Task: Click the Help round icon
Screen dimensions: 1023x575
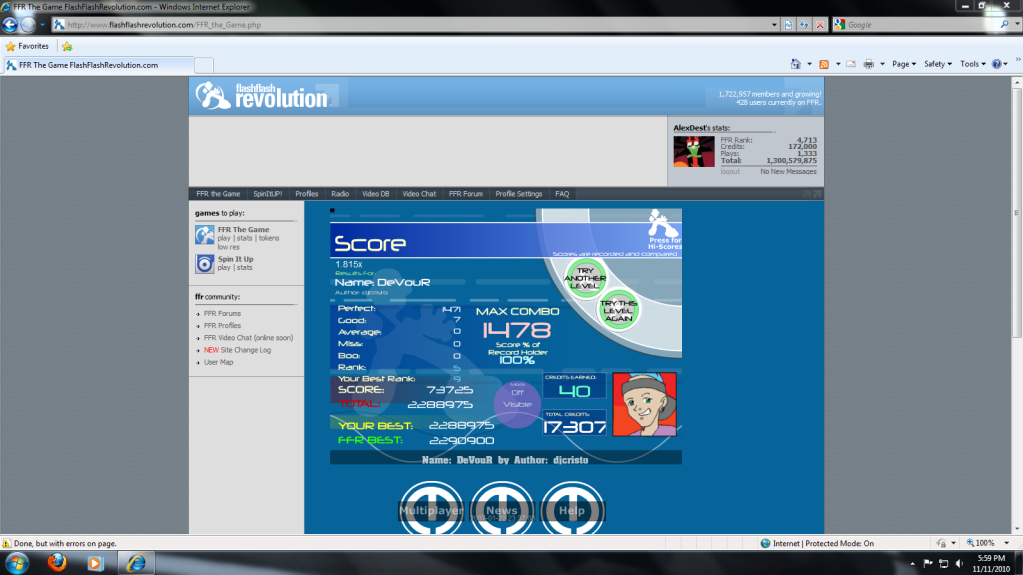Action: click(572, 509)
